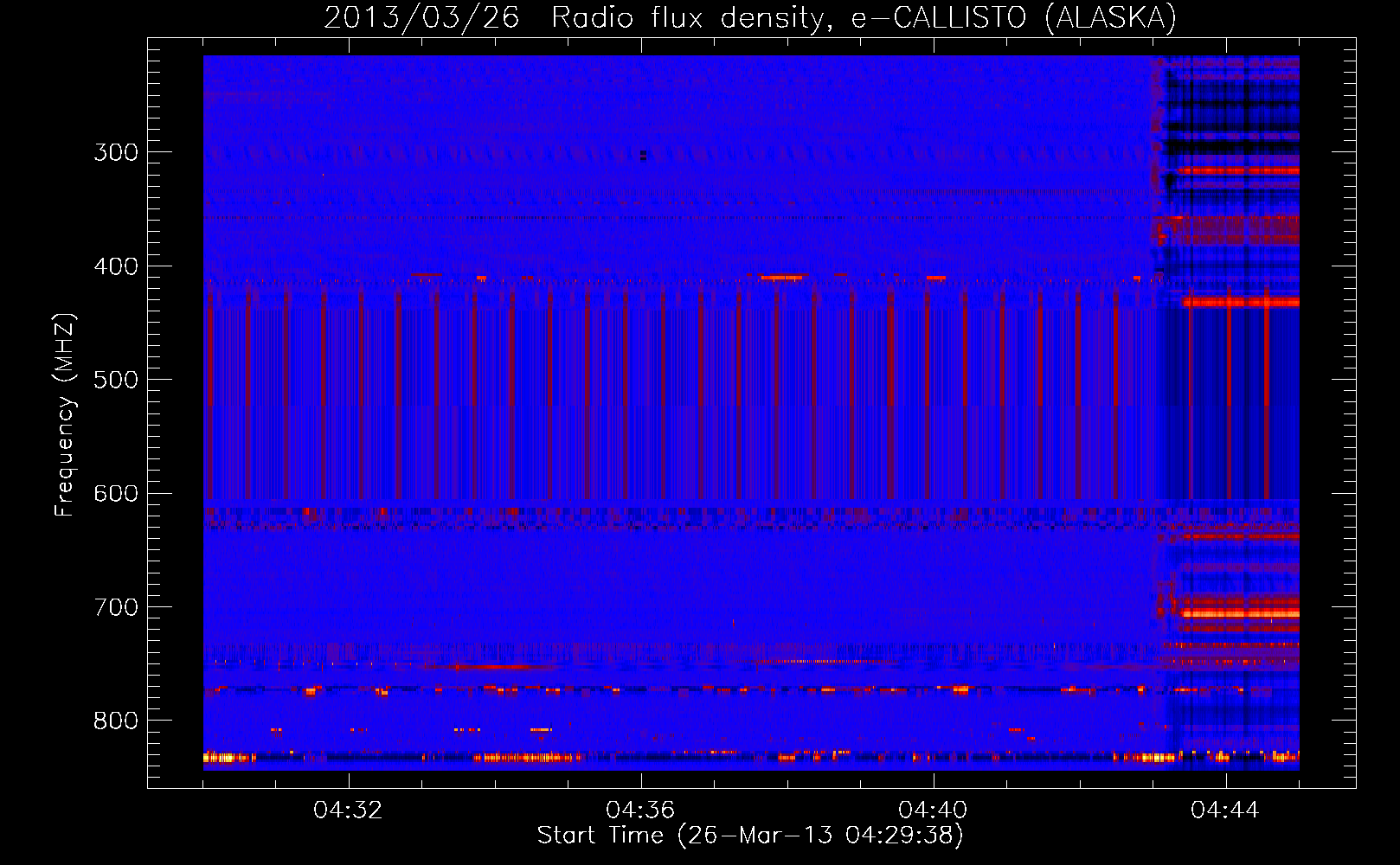This screenshot has width=1400, height=865.
Task: Click the 700 frequency tick label
Action: click(x=116, y=607)
